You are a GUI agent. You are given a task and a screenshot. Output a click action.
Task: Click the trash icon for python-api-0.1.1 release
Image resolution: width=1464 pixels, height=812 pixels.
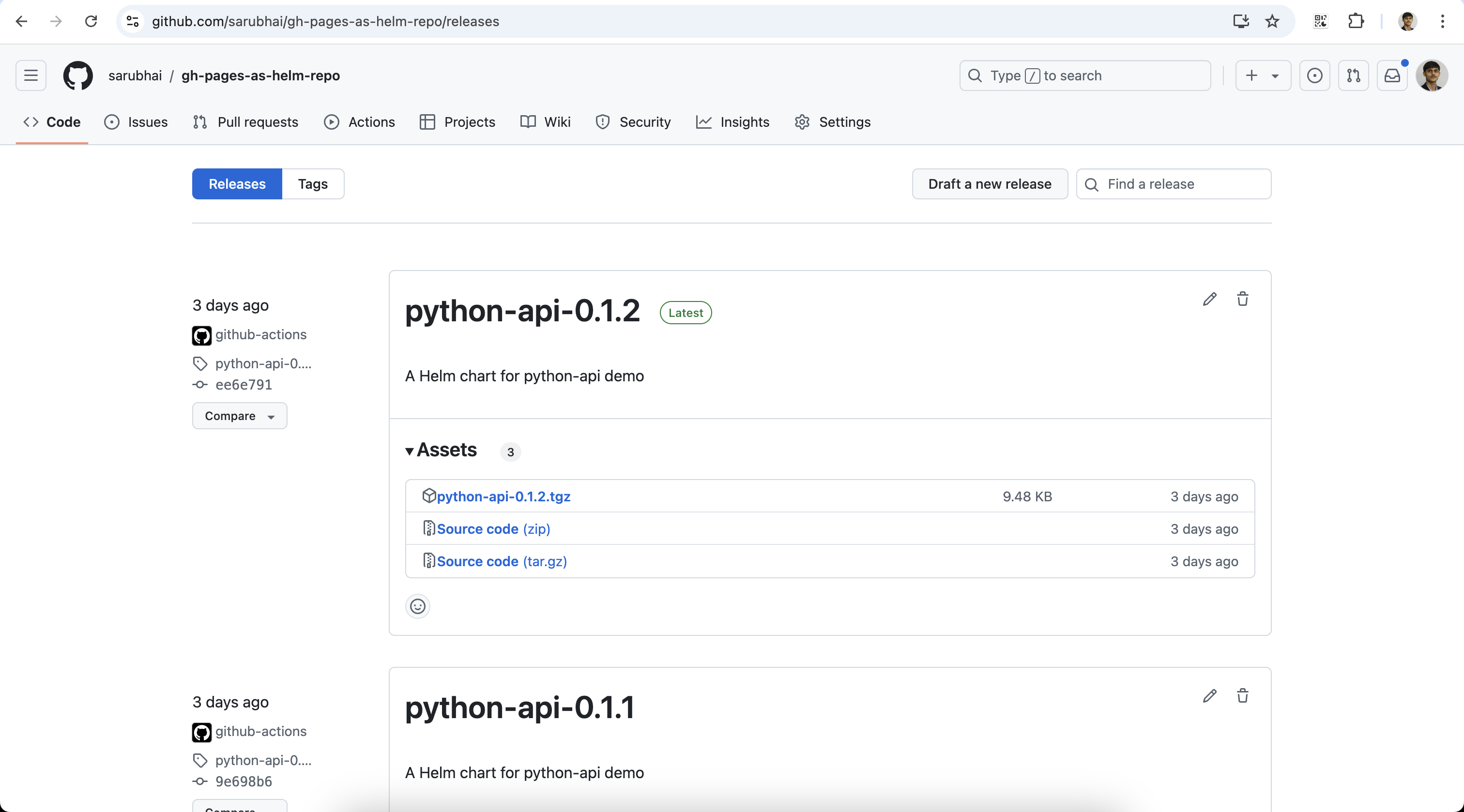coord(1242,696)
